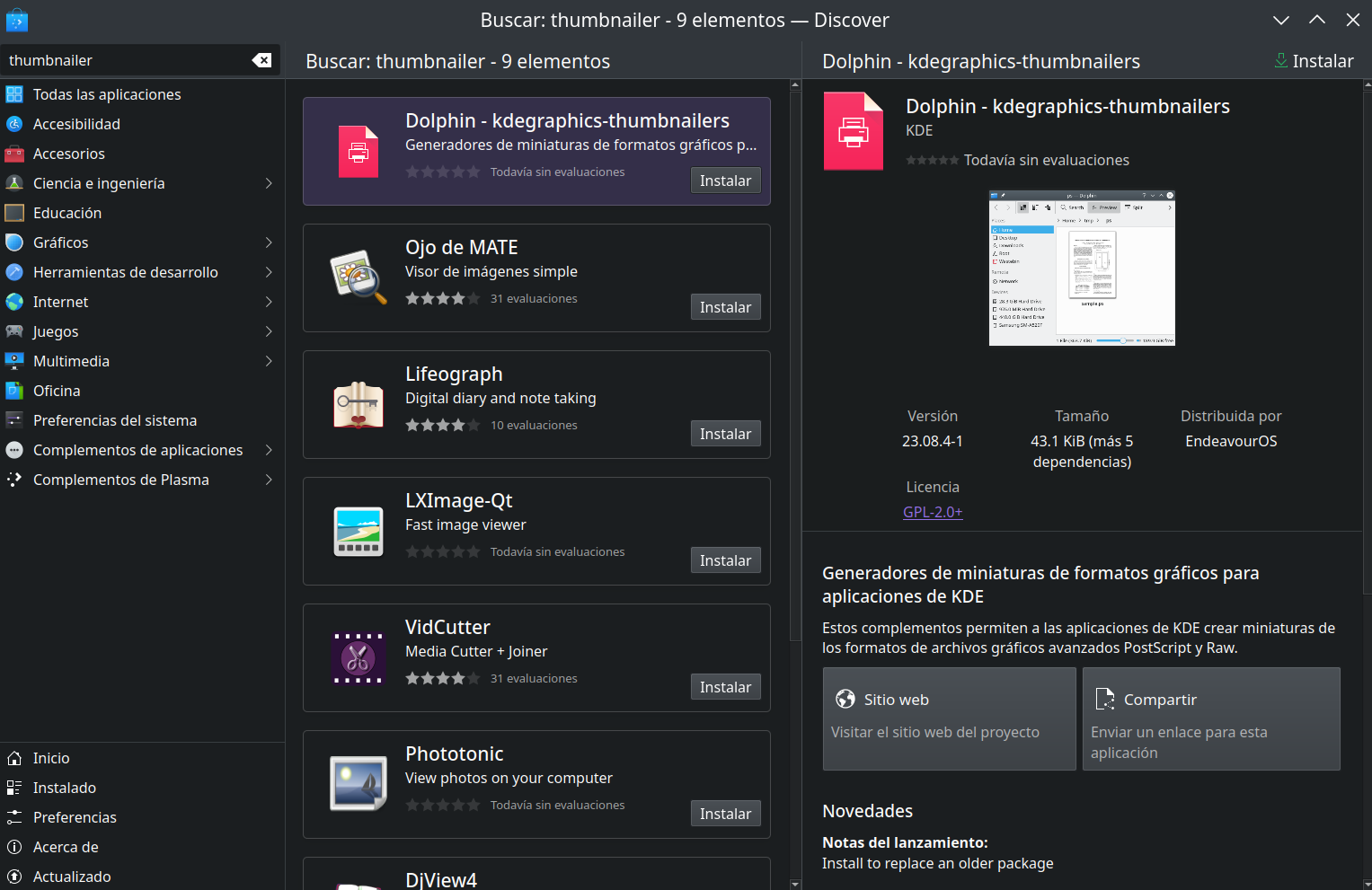1372x890 pixels.
Task: Open the DjView4 search result
Action: 536,874
